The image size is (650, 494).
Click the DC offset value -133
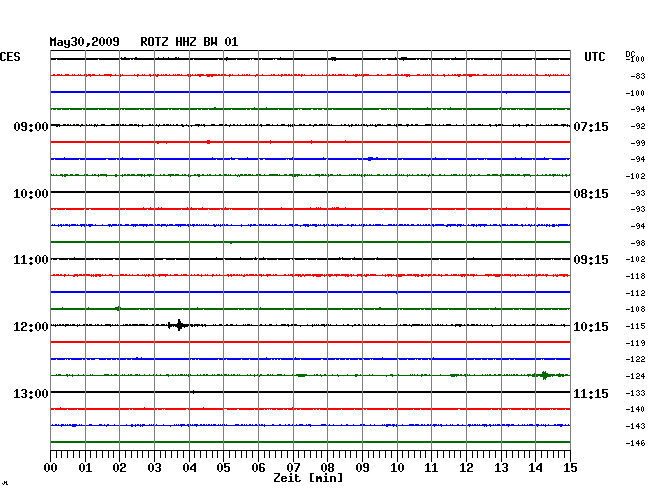[635, 393]
